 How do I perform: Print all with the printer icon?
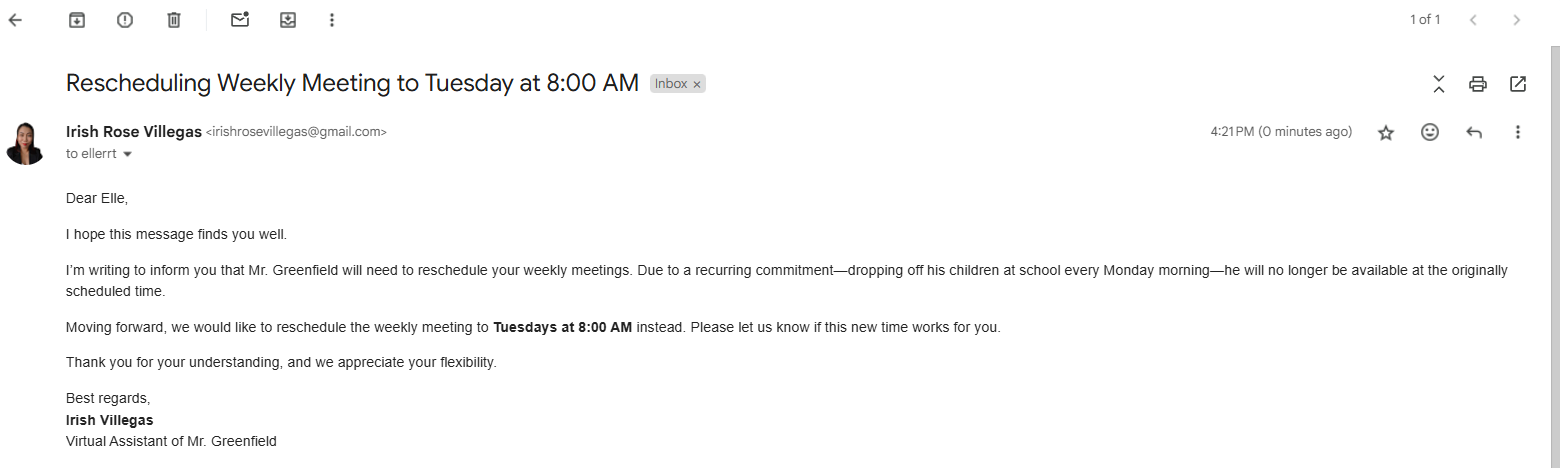[x=1478, y=84]
